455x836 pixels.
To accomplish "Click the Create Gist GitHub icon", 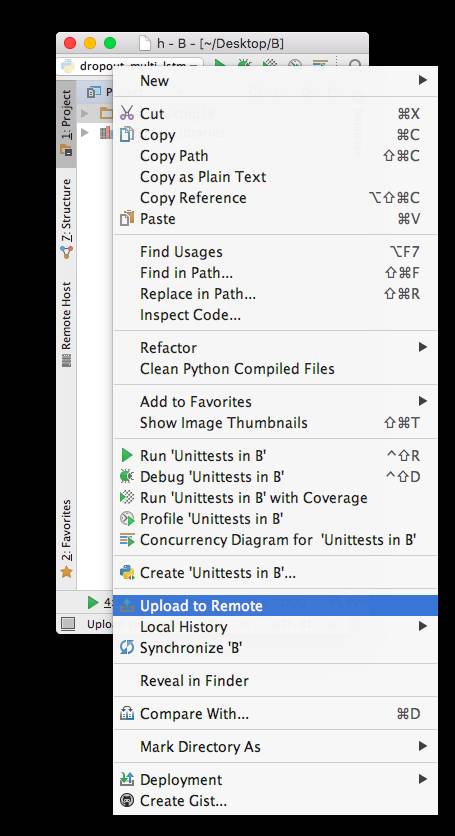I will coord(126,800).
